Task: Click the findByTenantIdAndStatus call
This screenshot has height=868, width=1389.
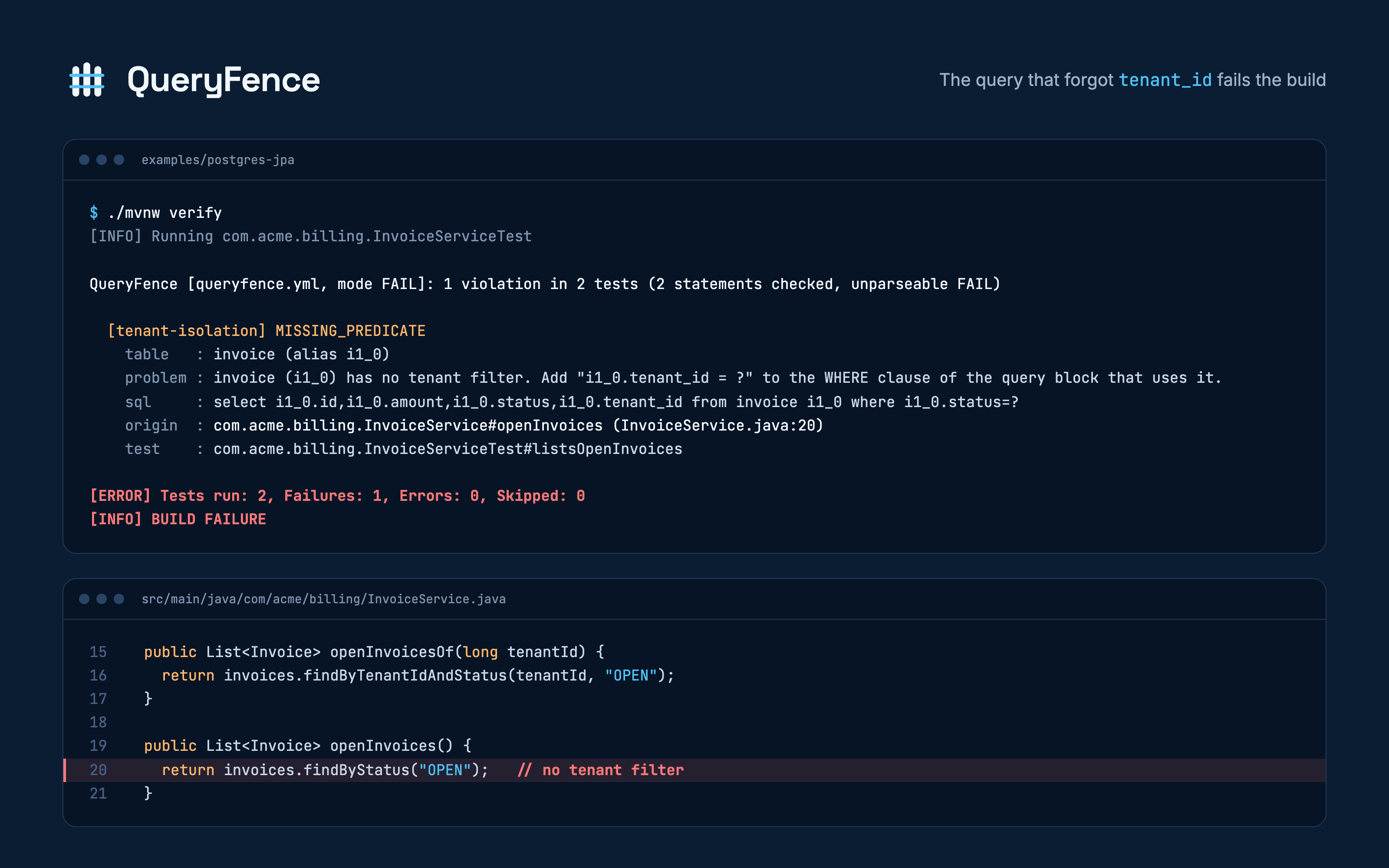Action: coord(449,676)
